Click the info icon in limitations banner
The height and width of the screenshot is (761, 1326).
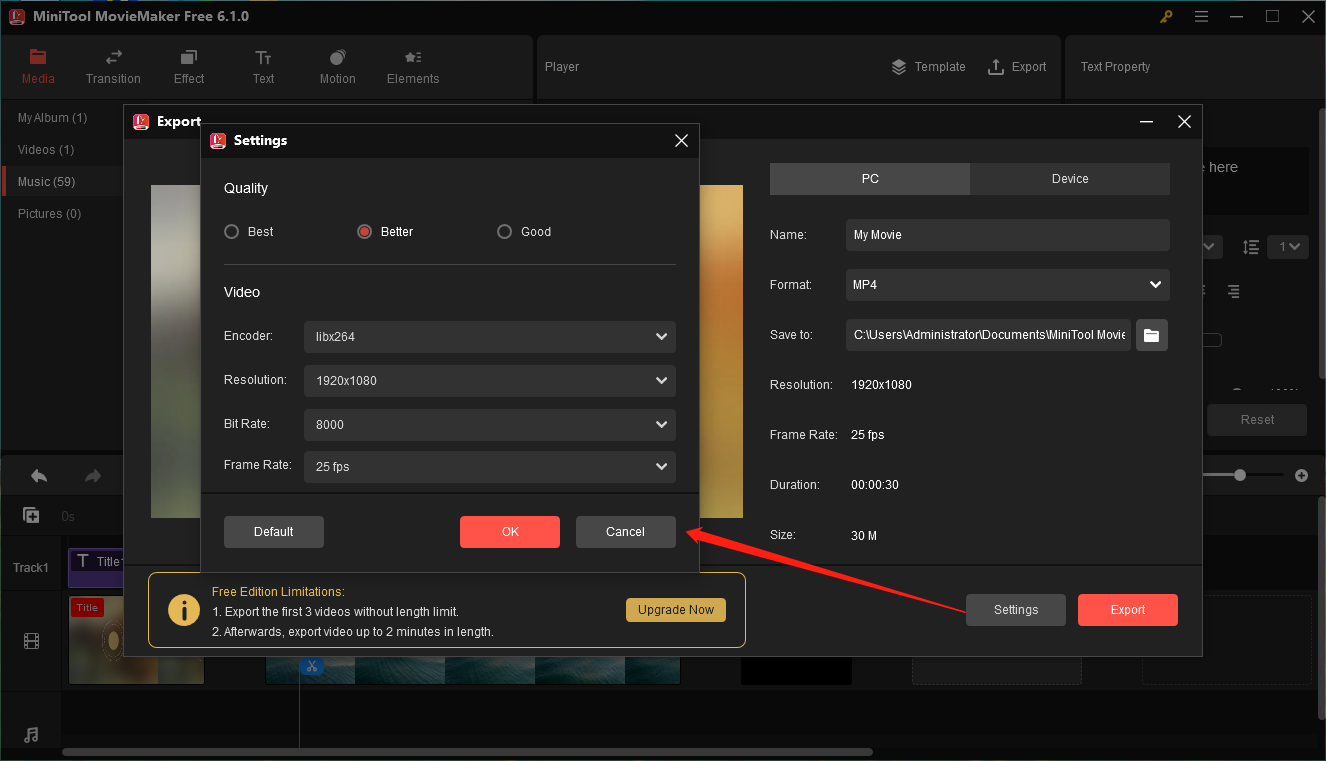[x=184, y=610]
